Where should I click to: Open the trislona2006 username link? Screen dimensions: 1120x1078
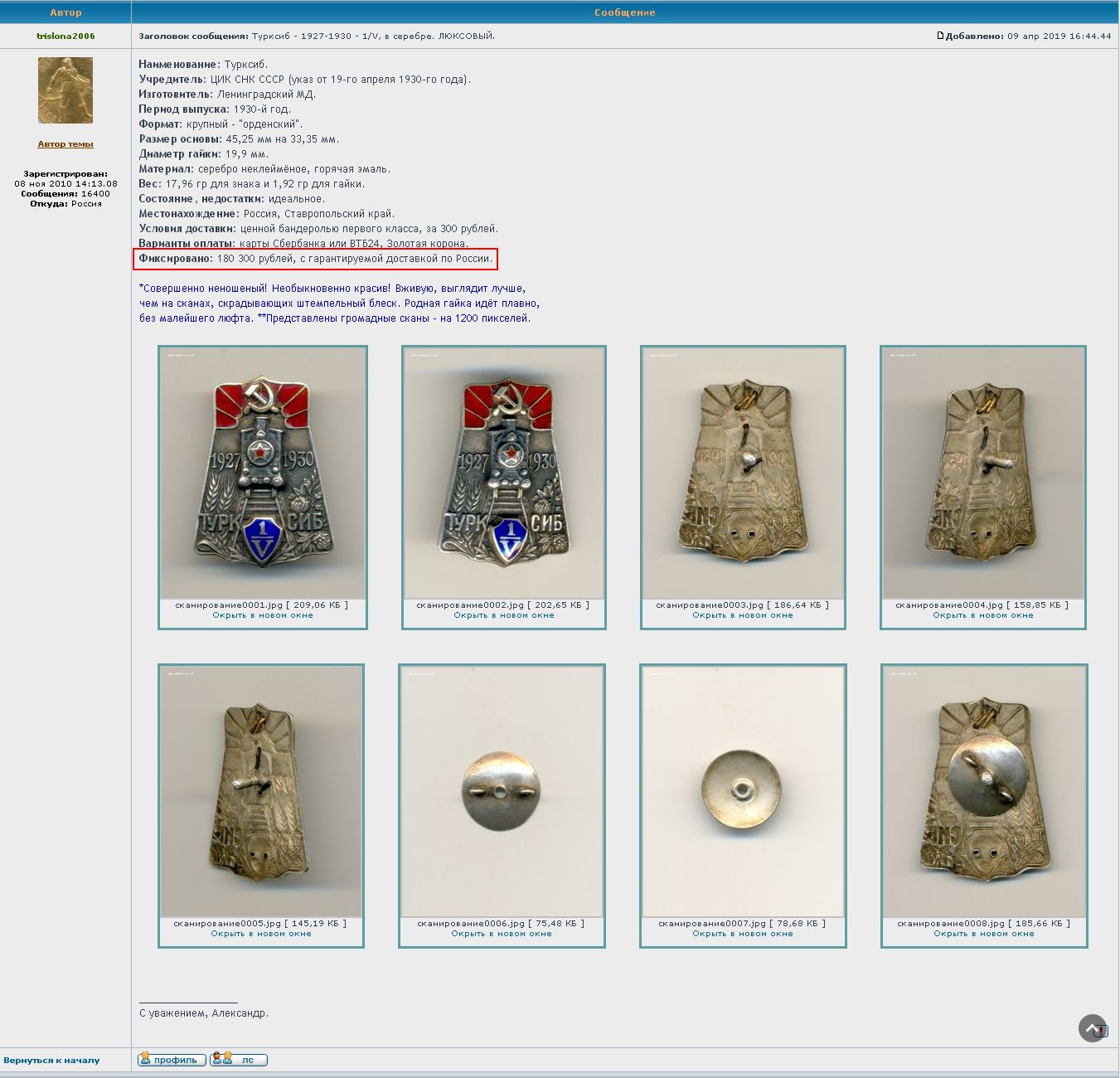[x=65, y=36]
